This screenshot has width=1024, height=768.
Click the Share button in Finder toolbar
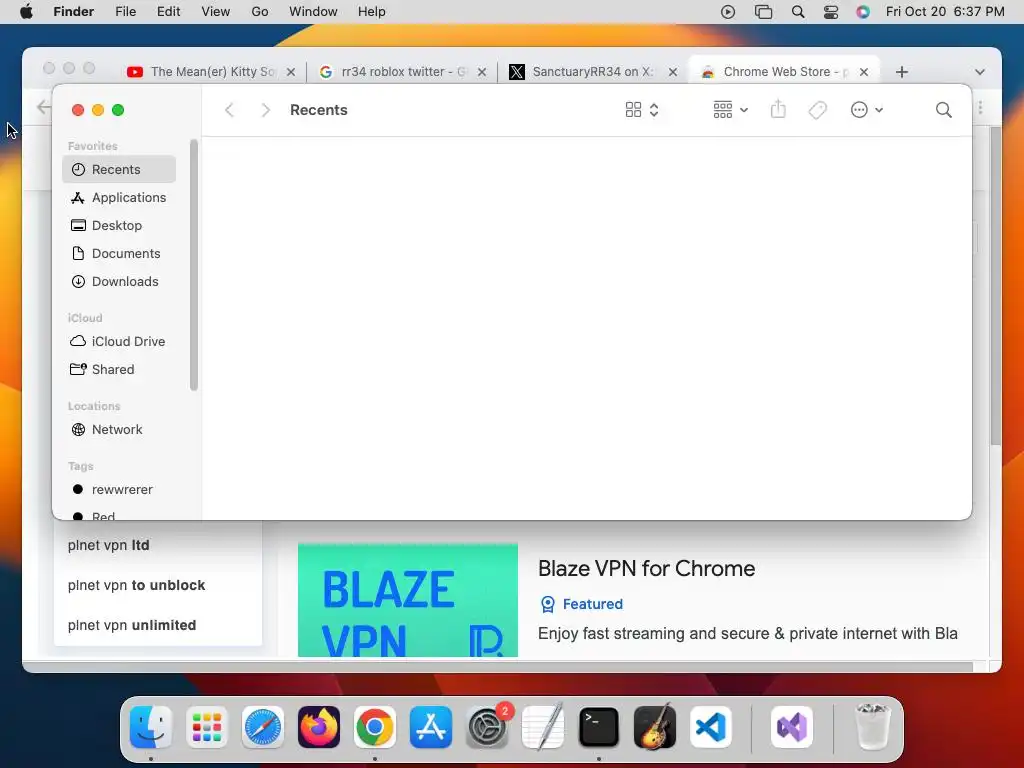point(778,110)
